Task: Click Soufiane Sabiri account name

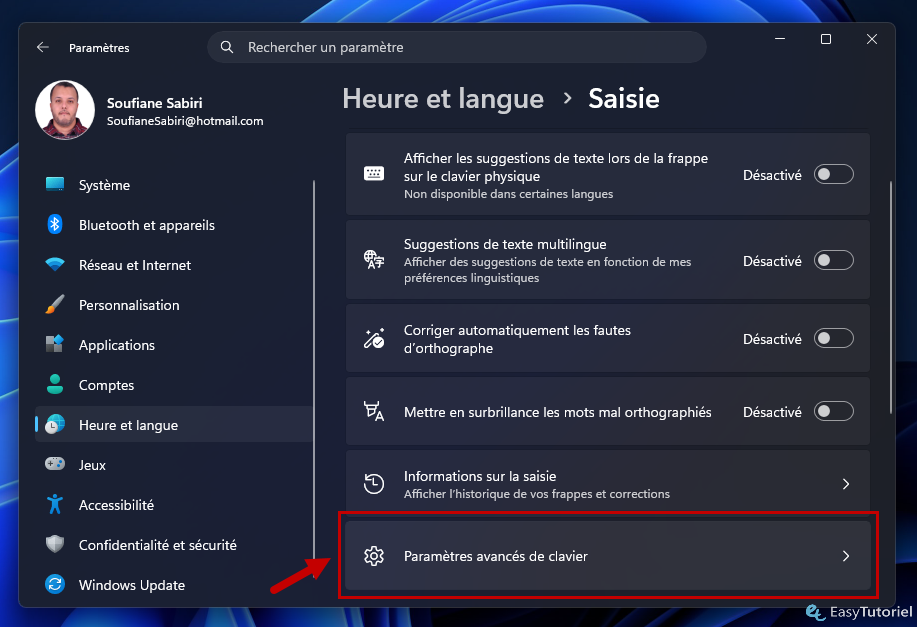Action: coord(154,103)
